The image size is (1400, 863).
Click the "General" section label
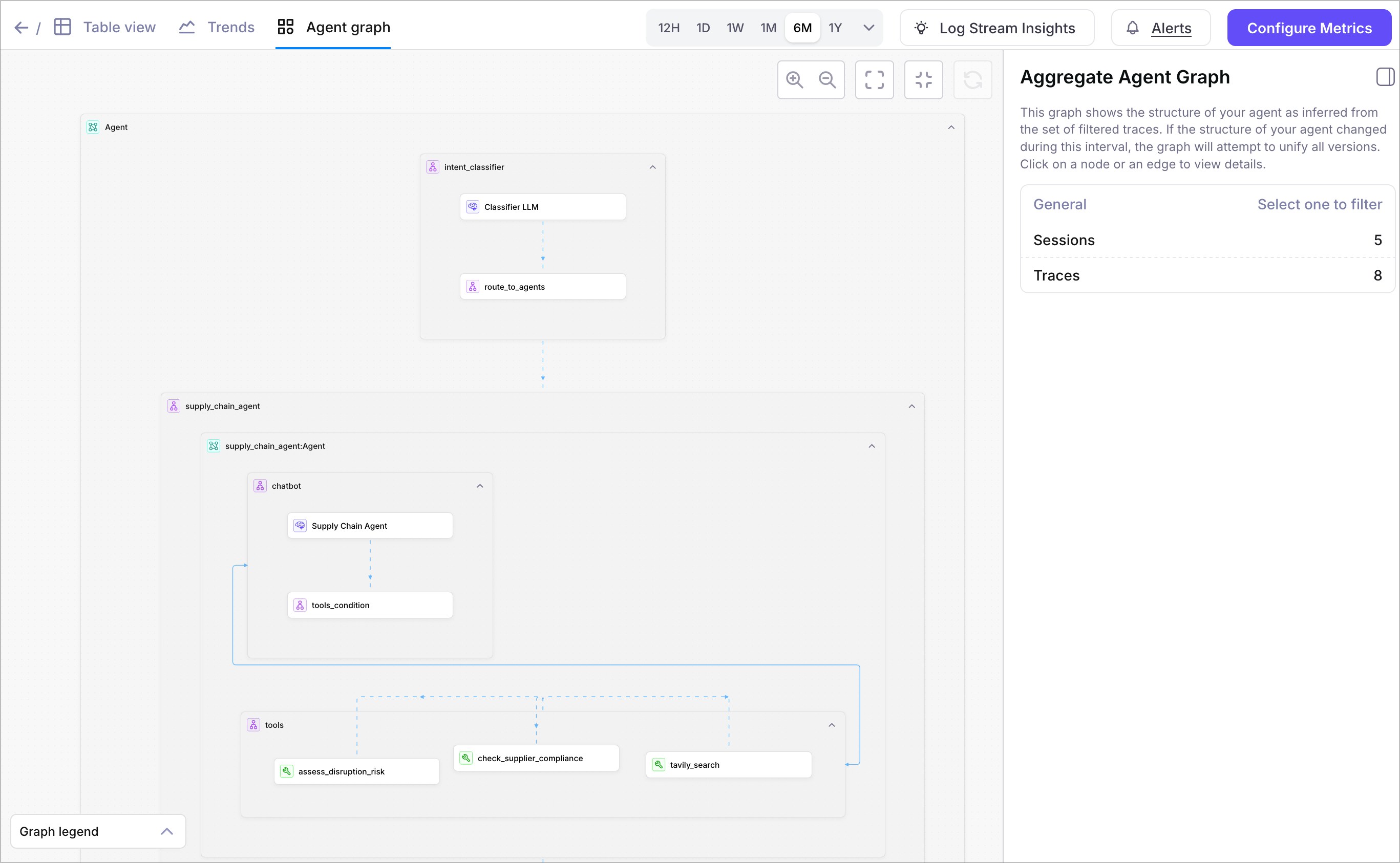tap(1059, 204)
